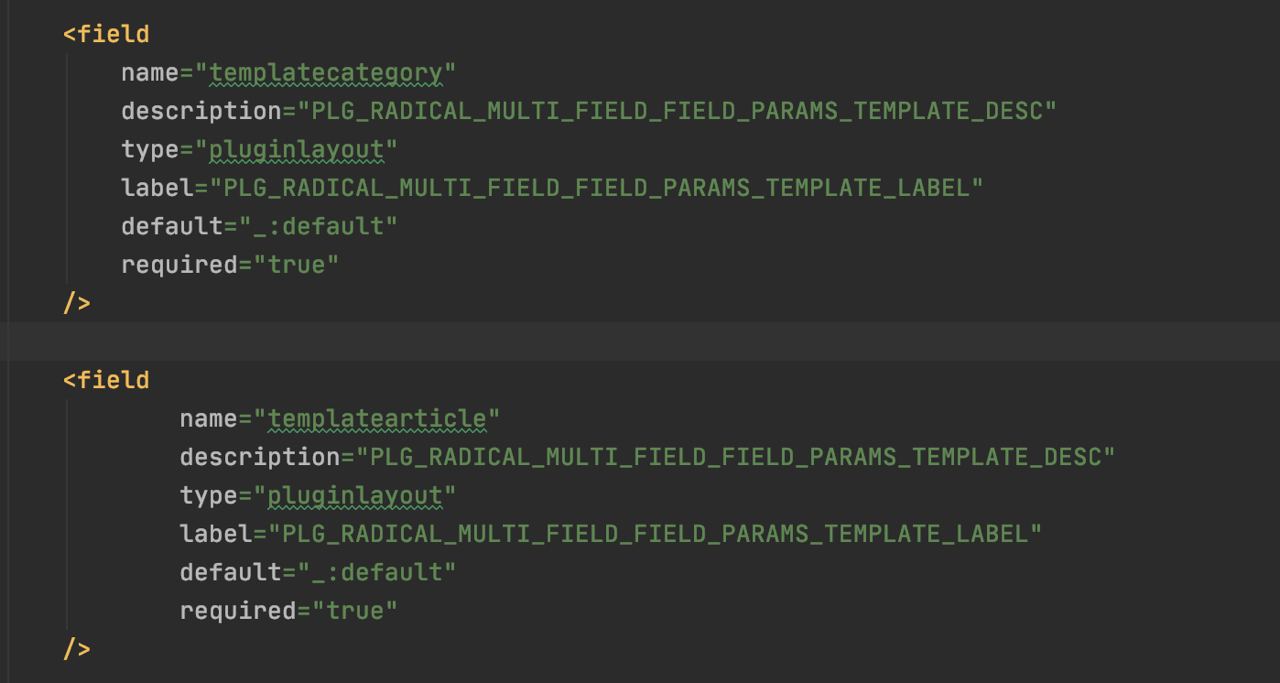The width and height of the screenshot is (1280, 683).
Task: Click the "pluginlayout" type value in the second field
Action: [x=354, y=496]
